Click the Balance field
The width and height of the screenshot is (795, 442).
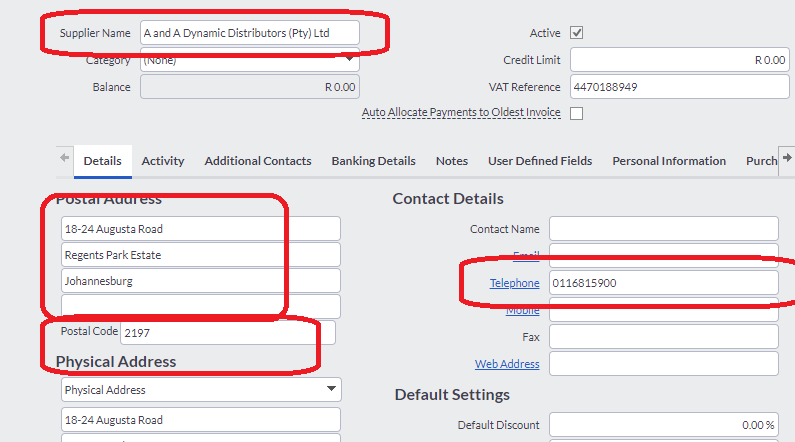point(250,87)
